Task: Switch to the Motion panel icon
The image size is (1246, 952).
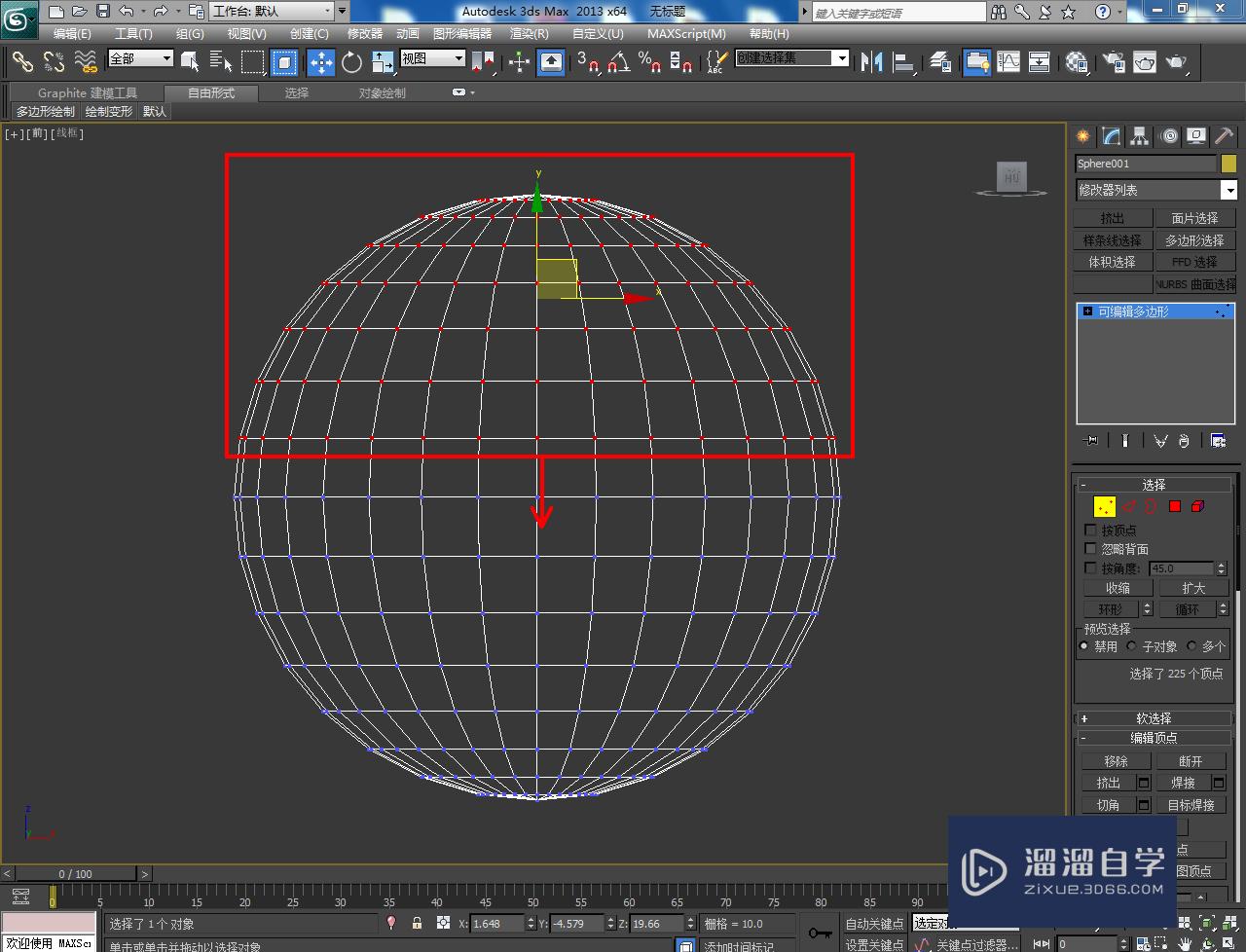Action: click(x=1169, y=136)
